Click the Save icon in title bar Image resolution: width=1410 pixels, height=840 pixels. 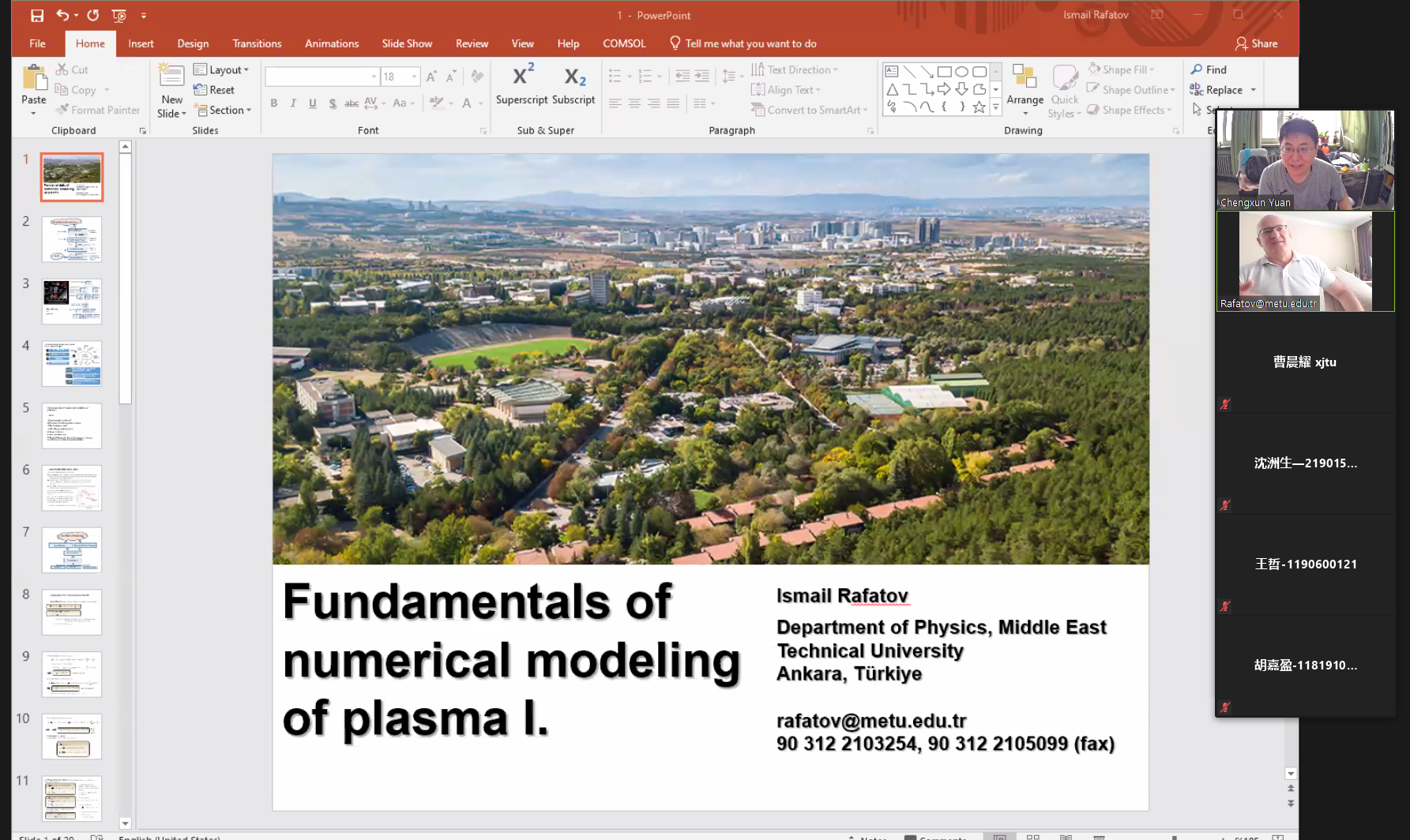[x=37, y=15]
